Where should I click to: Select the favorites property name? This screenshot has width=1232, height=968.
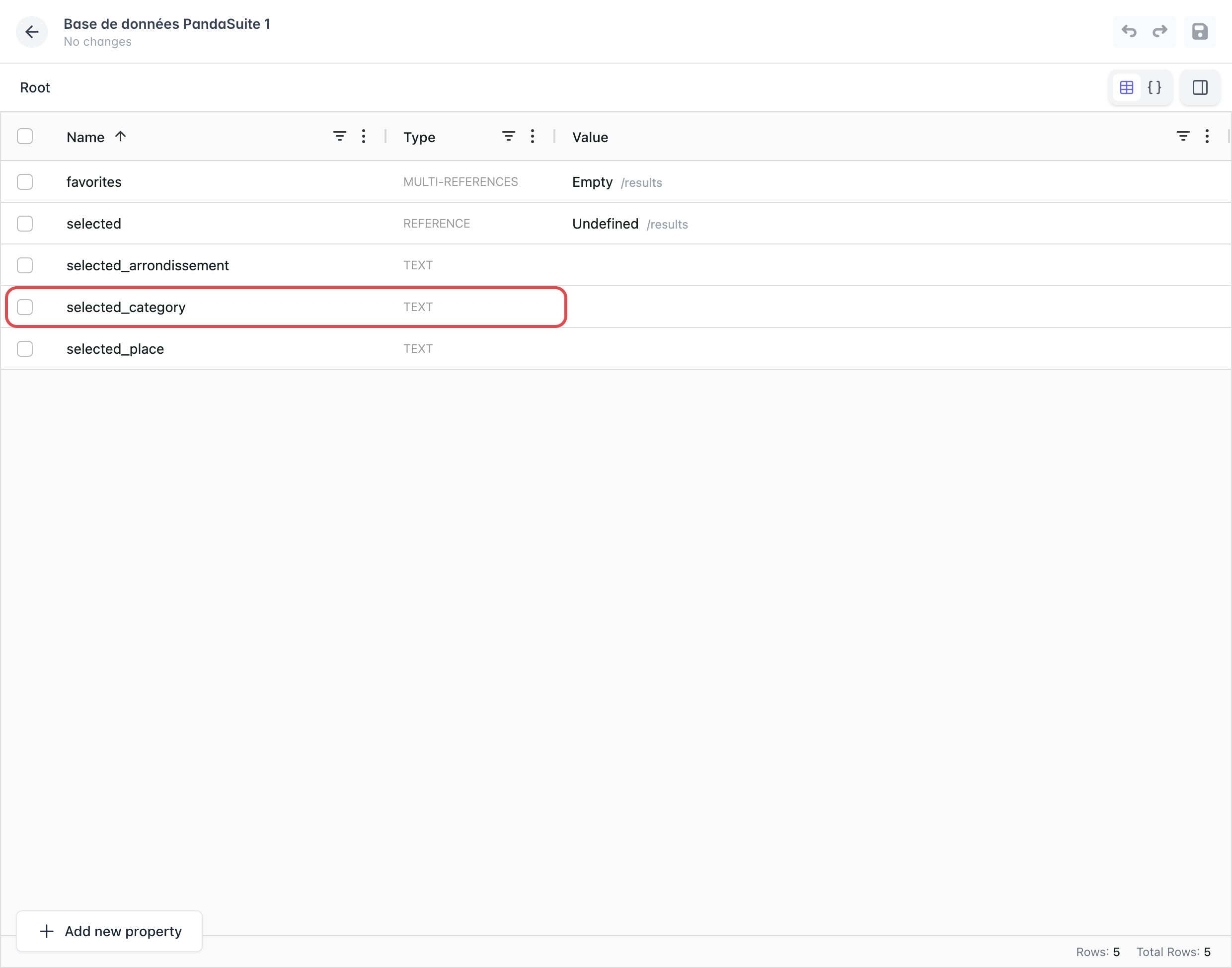tap(94, 182)
